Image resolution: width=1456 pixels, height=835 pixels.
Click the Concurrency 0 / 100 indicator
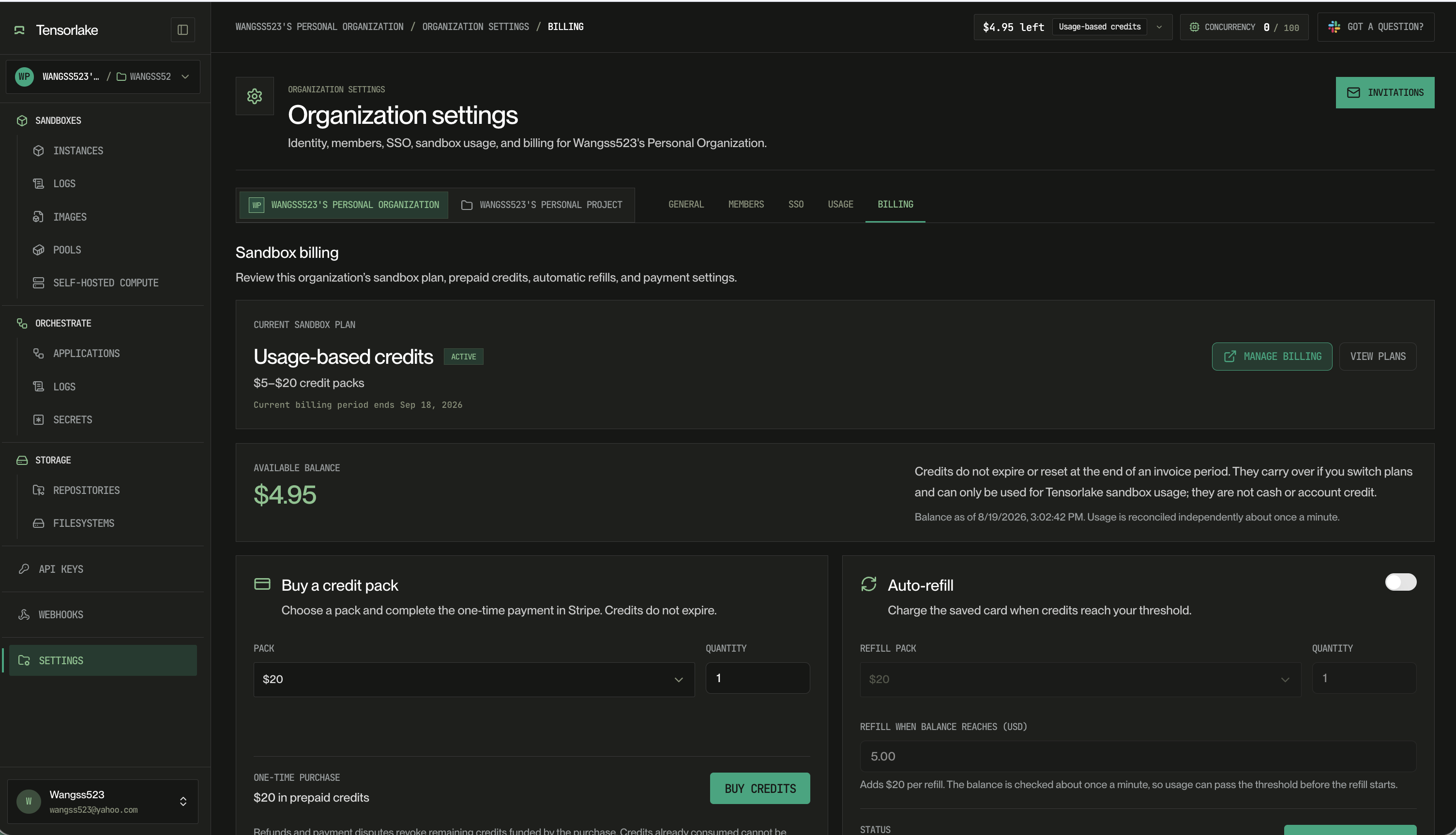(x=1244, y=27)
